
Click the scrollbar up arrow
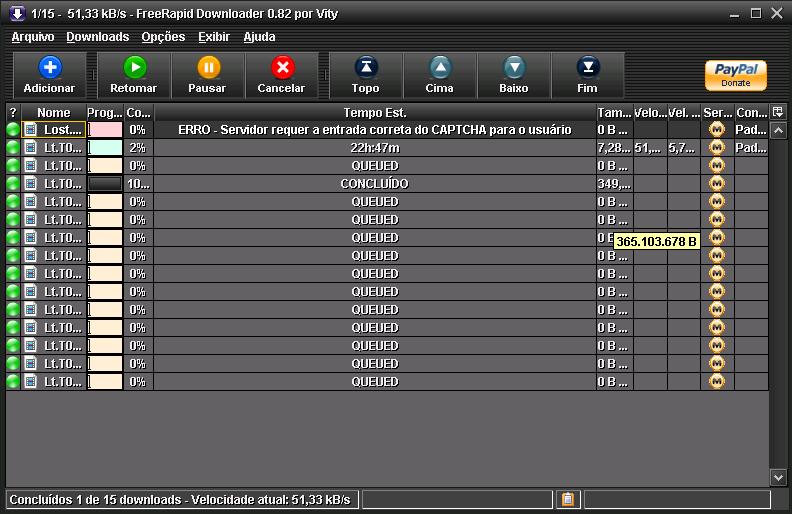(x=779, y=130)
